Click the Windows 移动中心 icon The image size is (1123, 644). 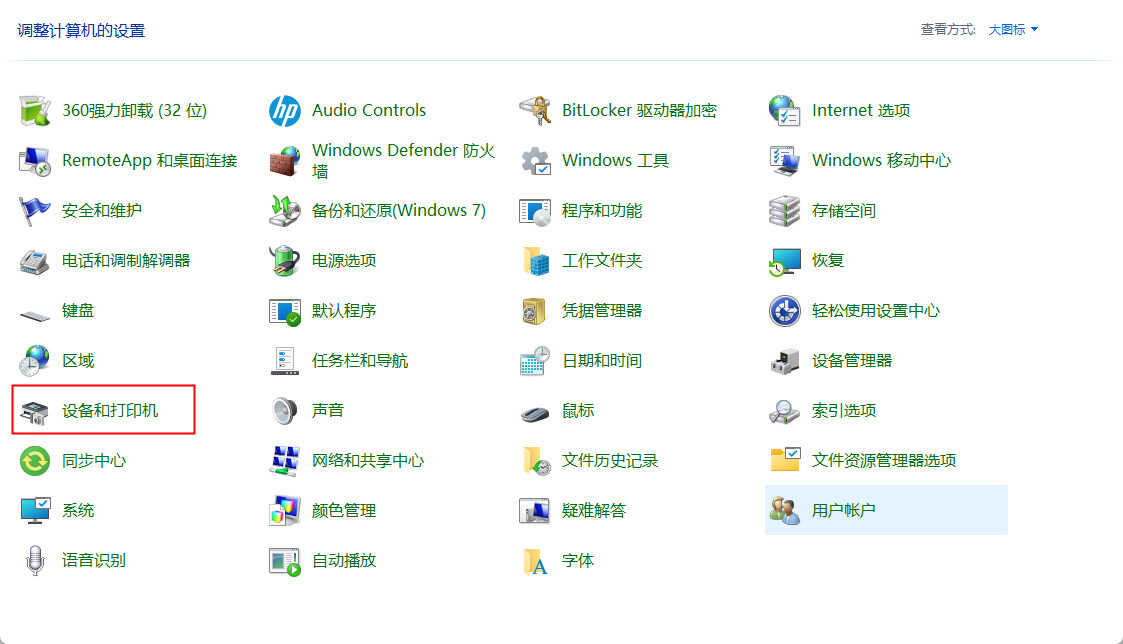pyautogui.click(x=784, y=160)
